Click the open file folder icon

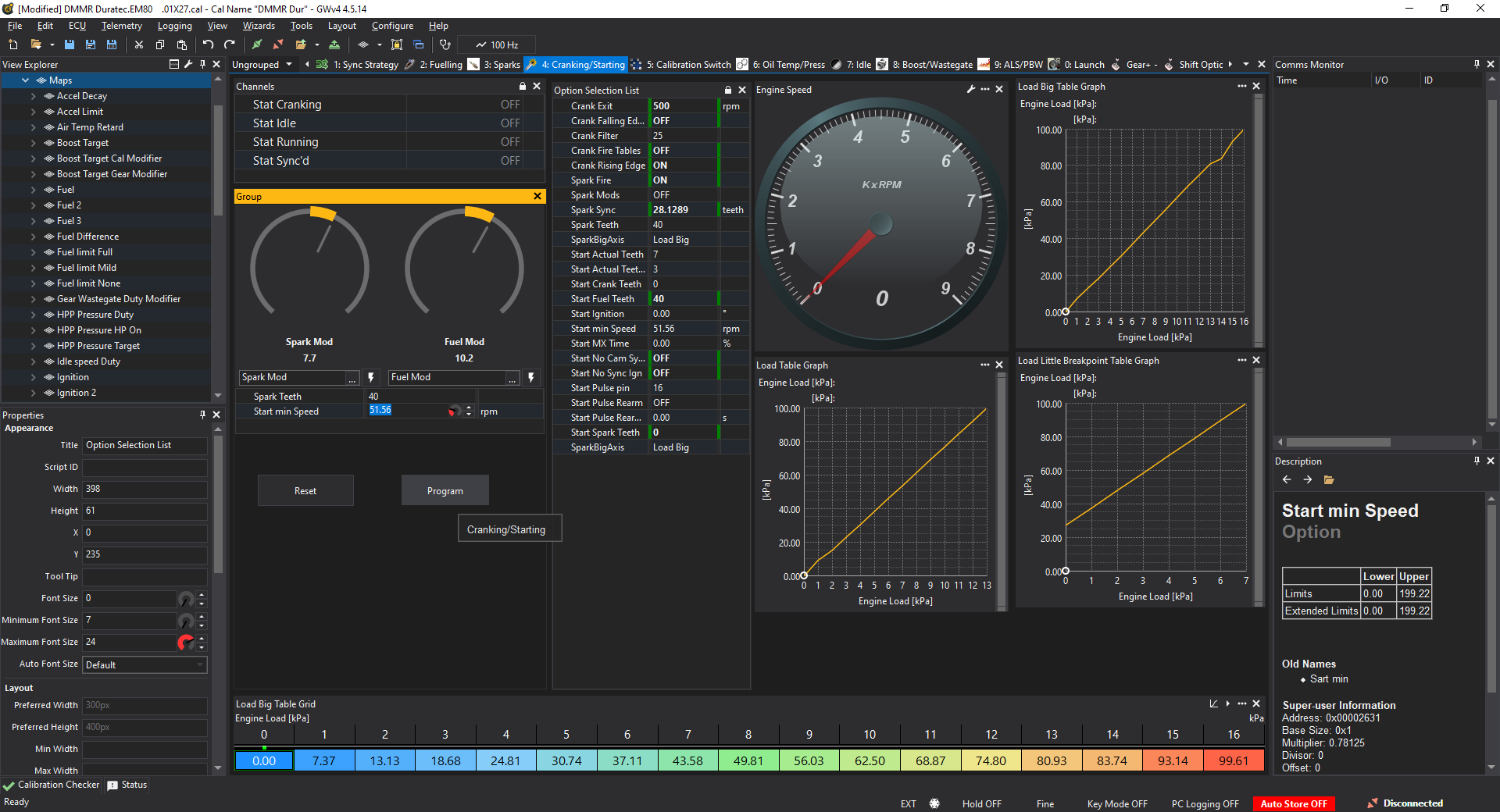point(35,45)
